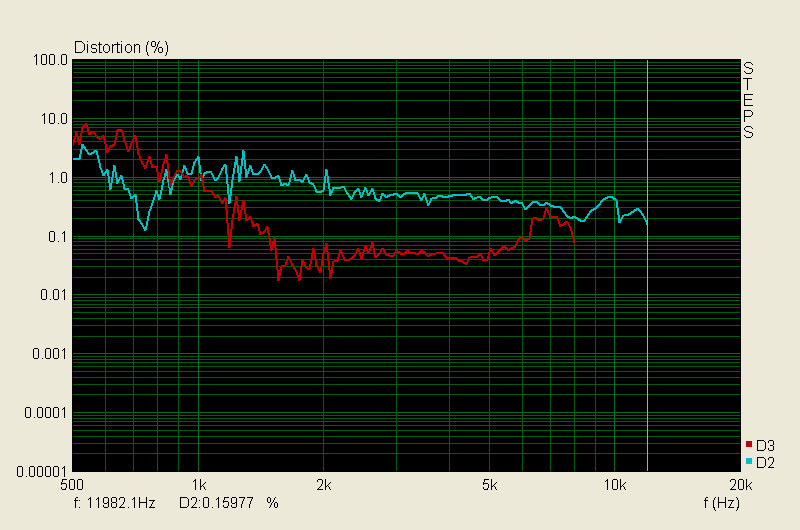Click the 5k x-axis label
Screen dimensions: 800x530
pos(489,485)
